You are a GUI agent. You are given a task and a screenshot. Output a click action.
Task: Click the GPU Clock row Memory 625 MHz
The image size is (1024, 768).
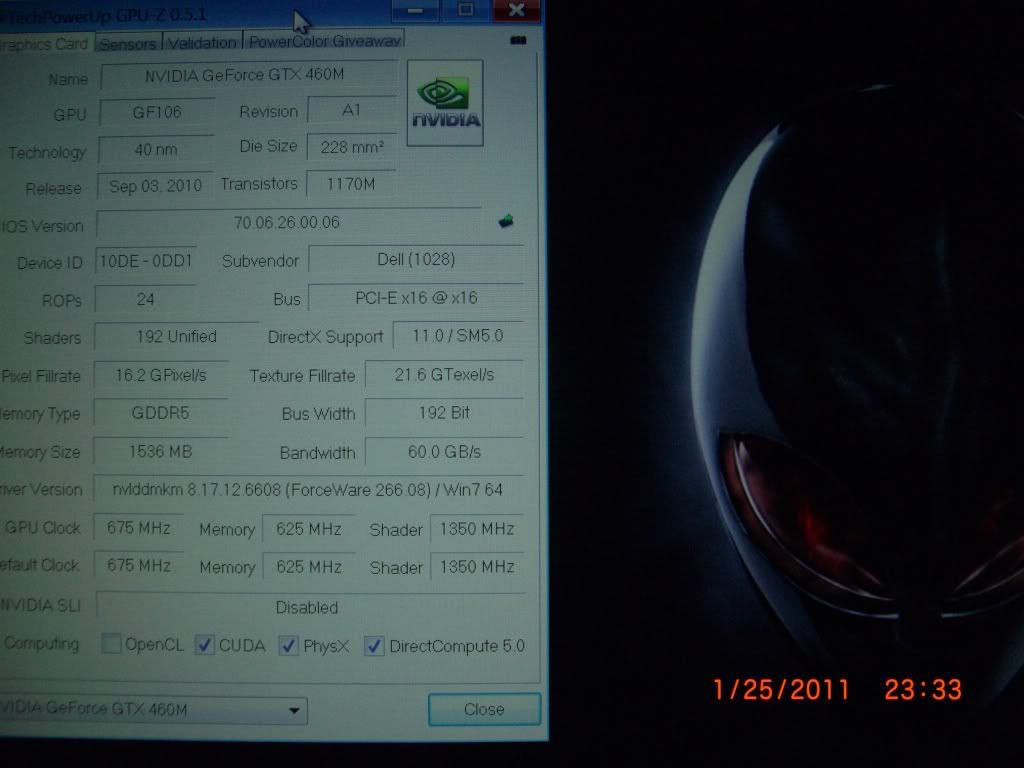coord(308,528)
